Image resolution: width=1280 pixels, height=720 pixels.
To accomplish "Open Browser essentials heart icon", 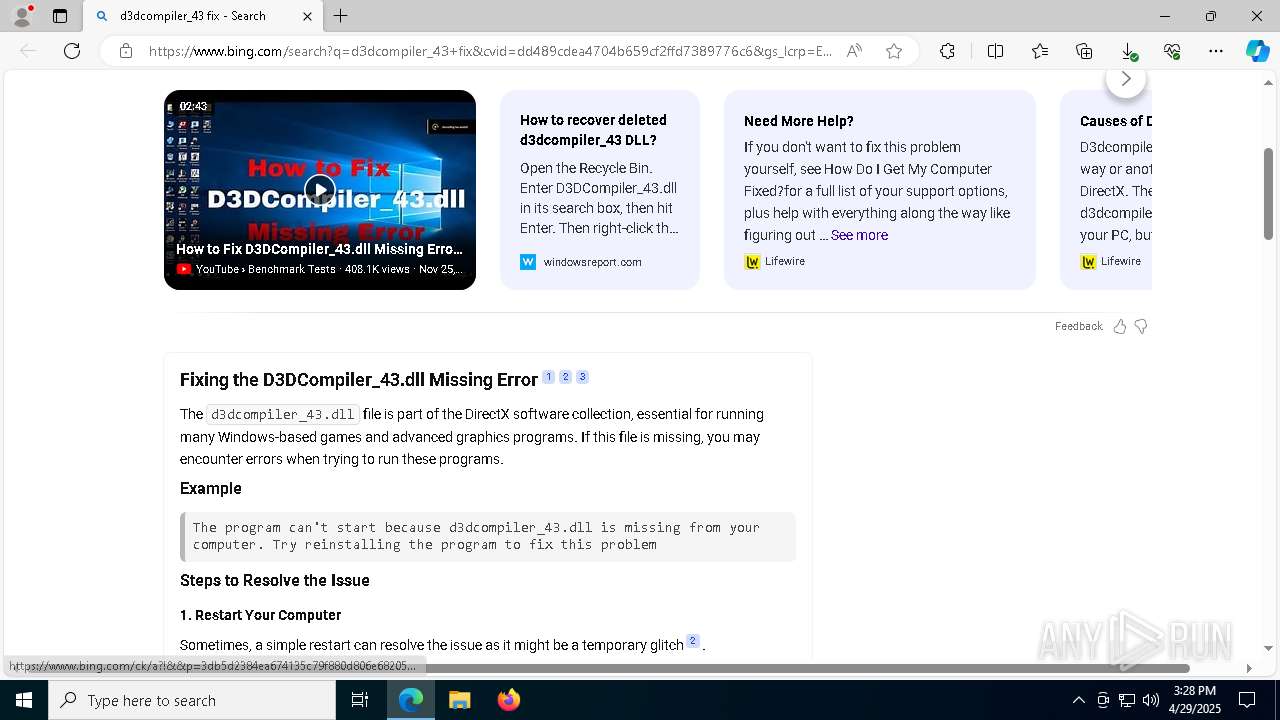I will 1172,51.
